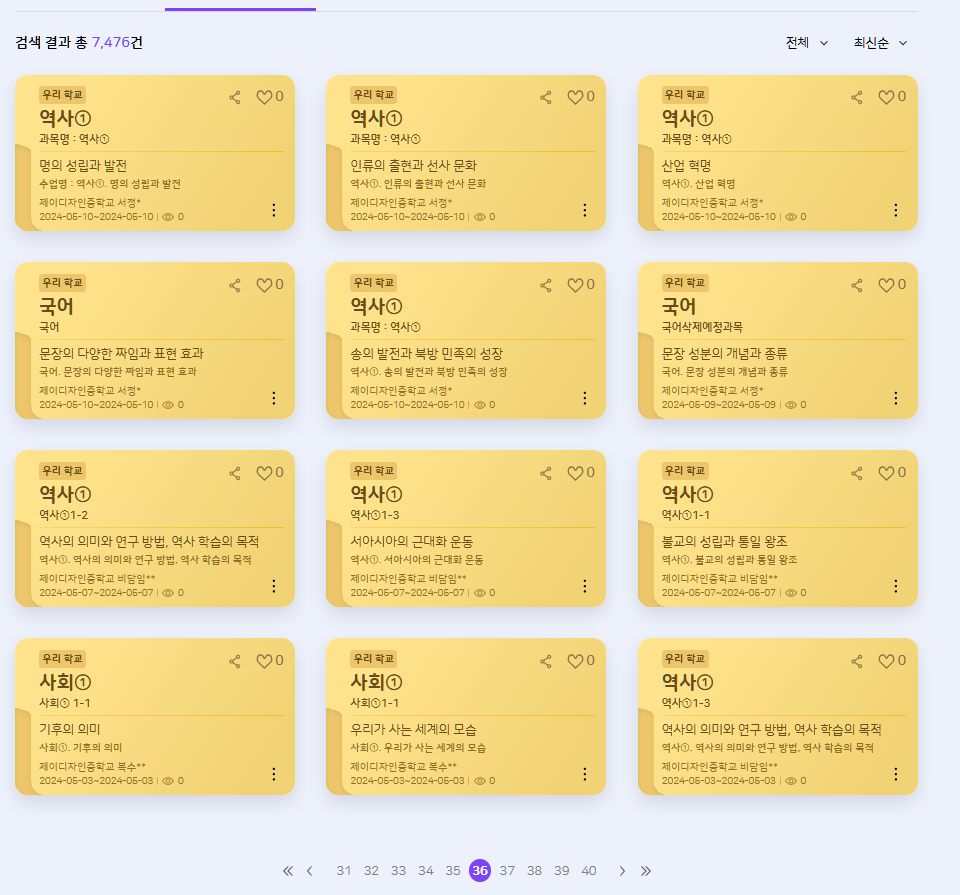Like the 불교의 성립과 통일 왕조 card
This screenshot has height=895, width=960.
point(886,473)
